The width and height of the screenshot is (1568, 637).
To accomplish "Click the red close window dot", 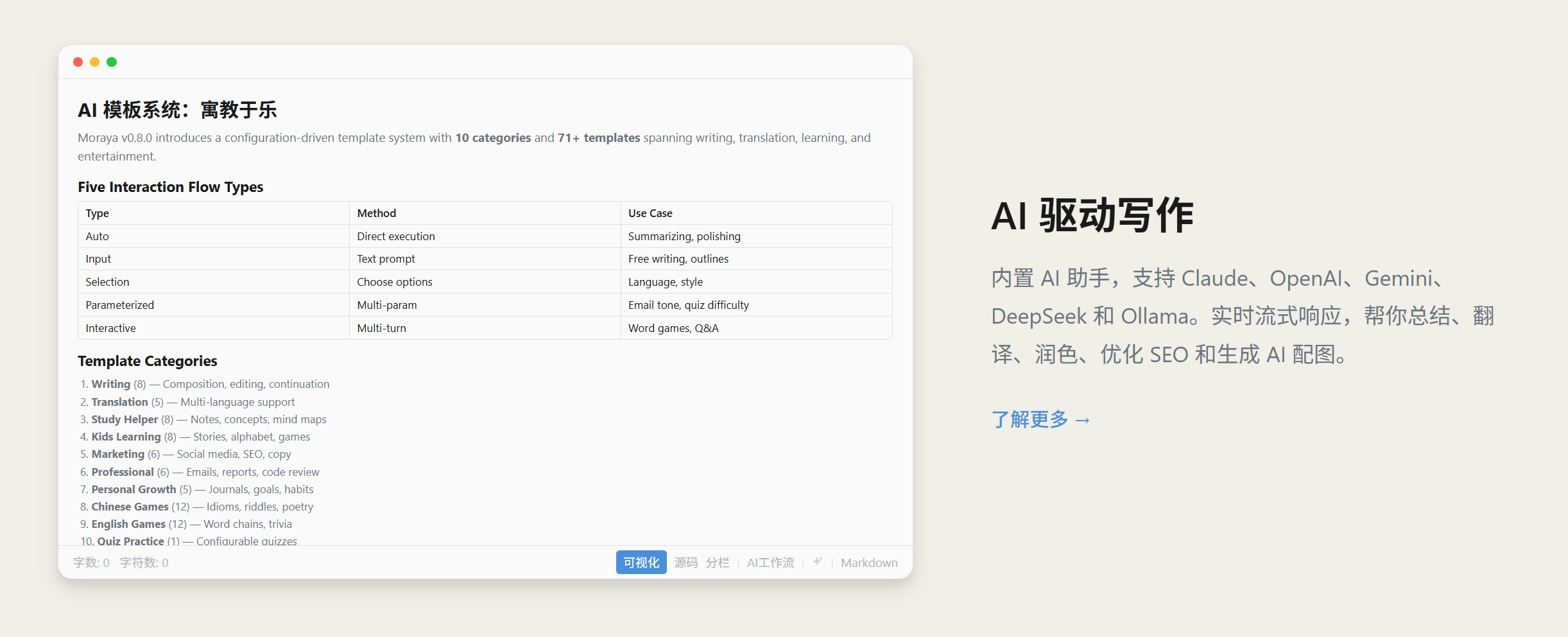I will pos(78,62).
